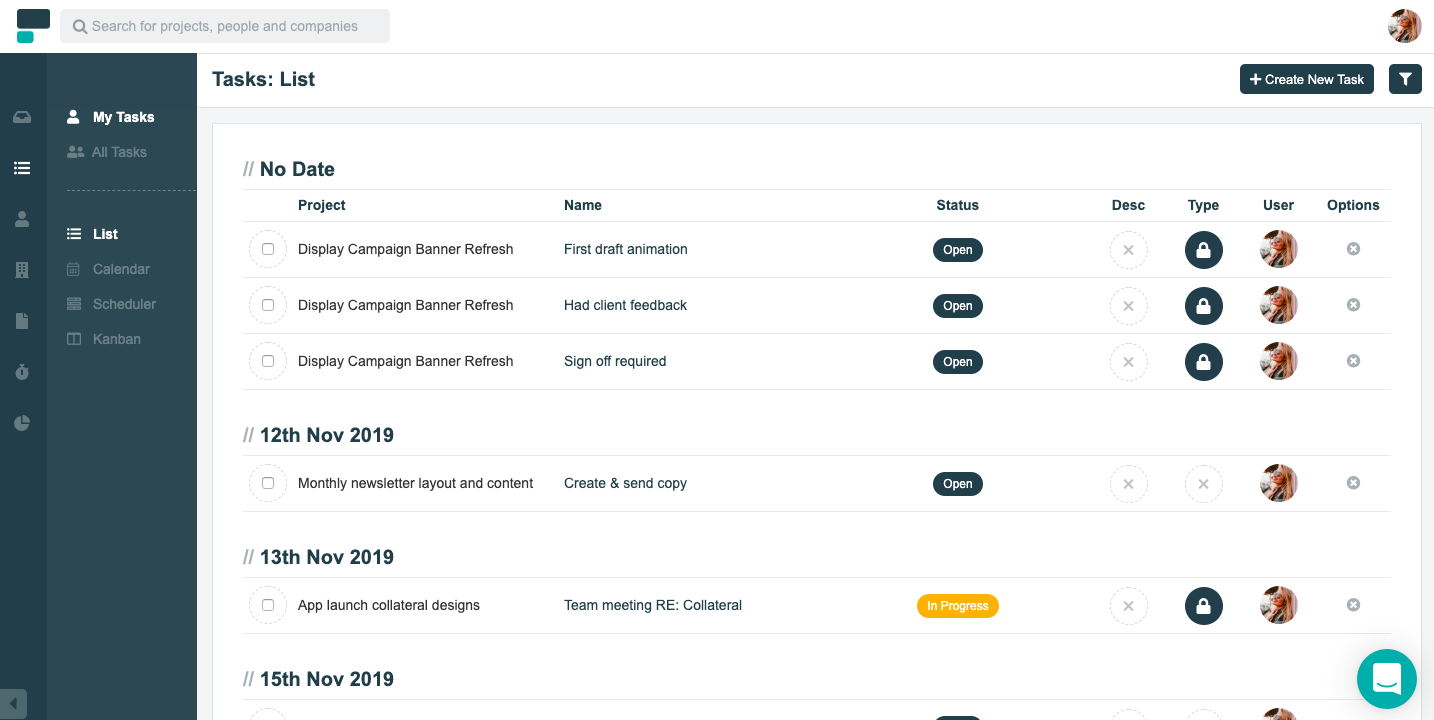Screen dimensions: 1434x720
Task: Click the project Monthly newsletter layout and content
Action: click(416, 483)
